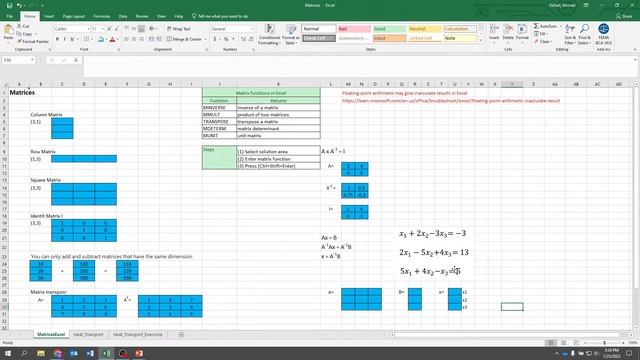Click Decrease Indent icon

point(151,39)
